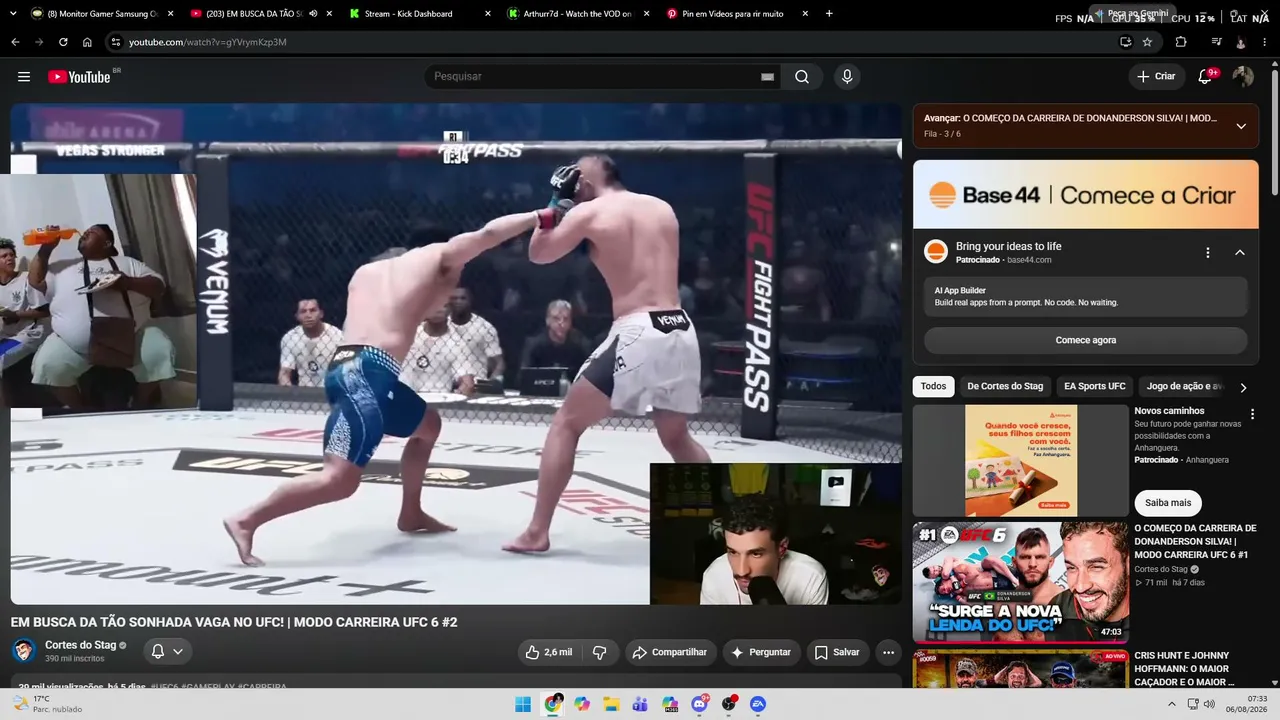
Task: Open the on-screen keyboard in search box
Action: (x=768, y=77)
